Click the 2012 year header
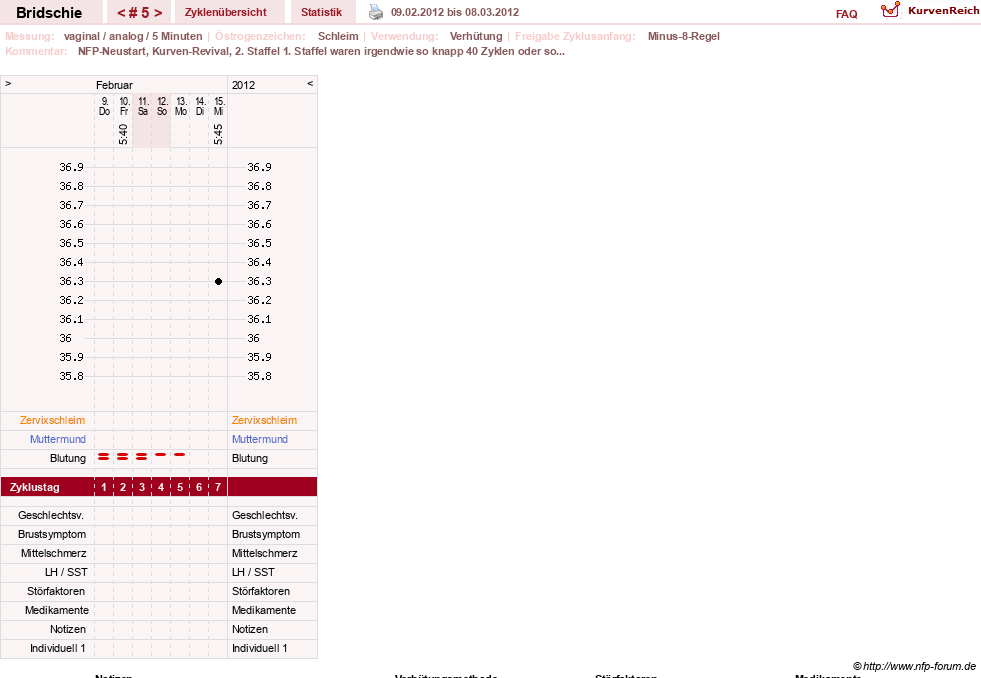Screen dimensions: 981x678 pyautogui.click(x=243, y=85)
